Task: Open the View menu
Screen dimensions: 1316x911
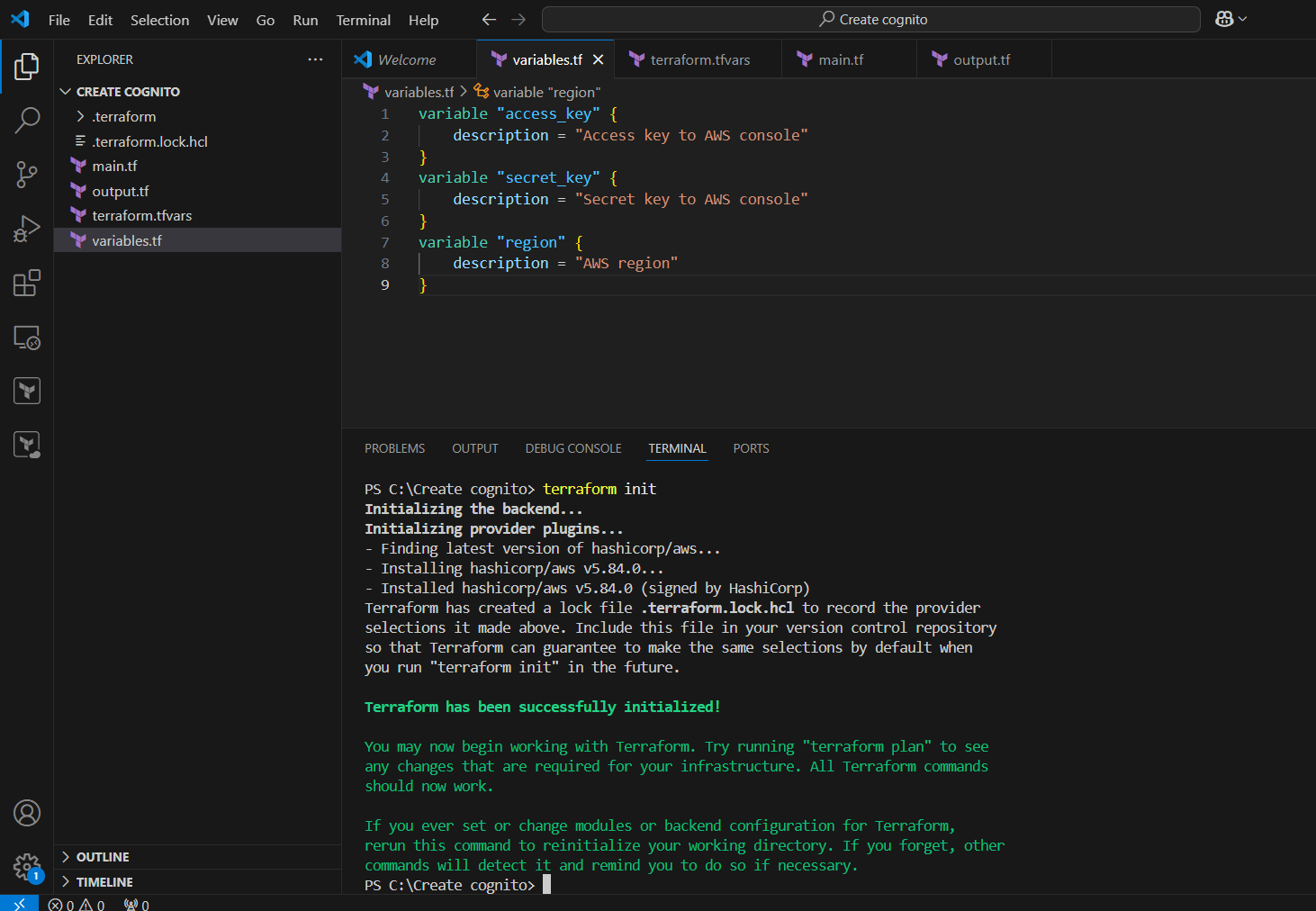Action: point(222,20)
